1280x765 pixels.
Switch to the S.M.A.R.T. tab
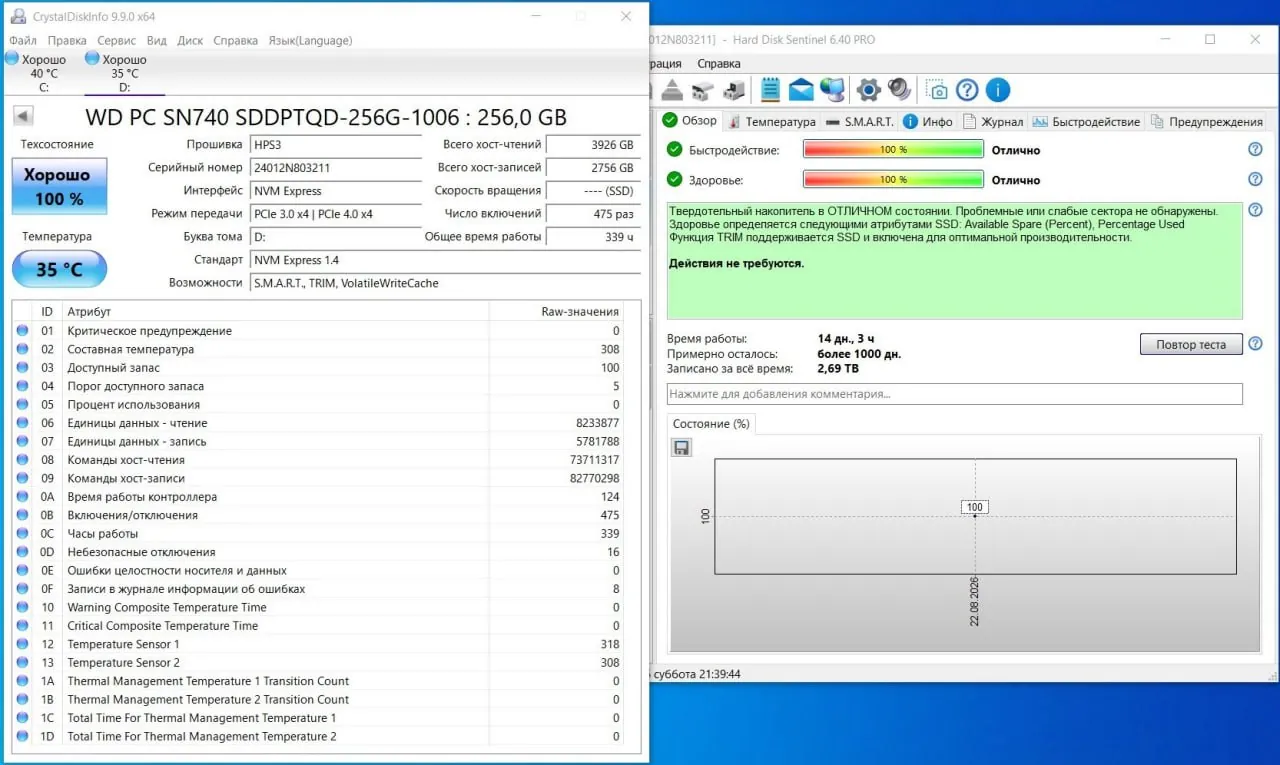860,121
